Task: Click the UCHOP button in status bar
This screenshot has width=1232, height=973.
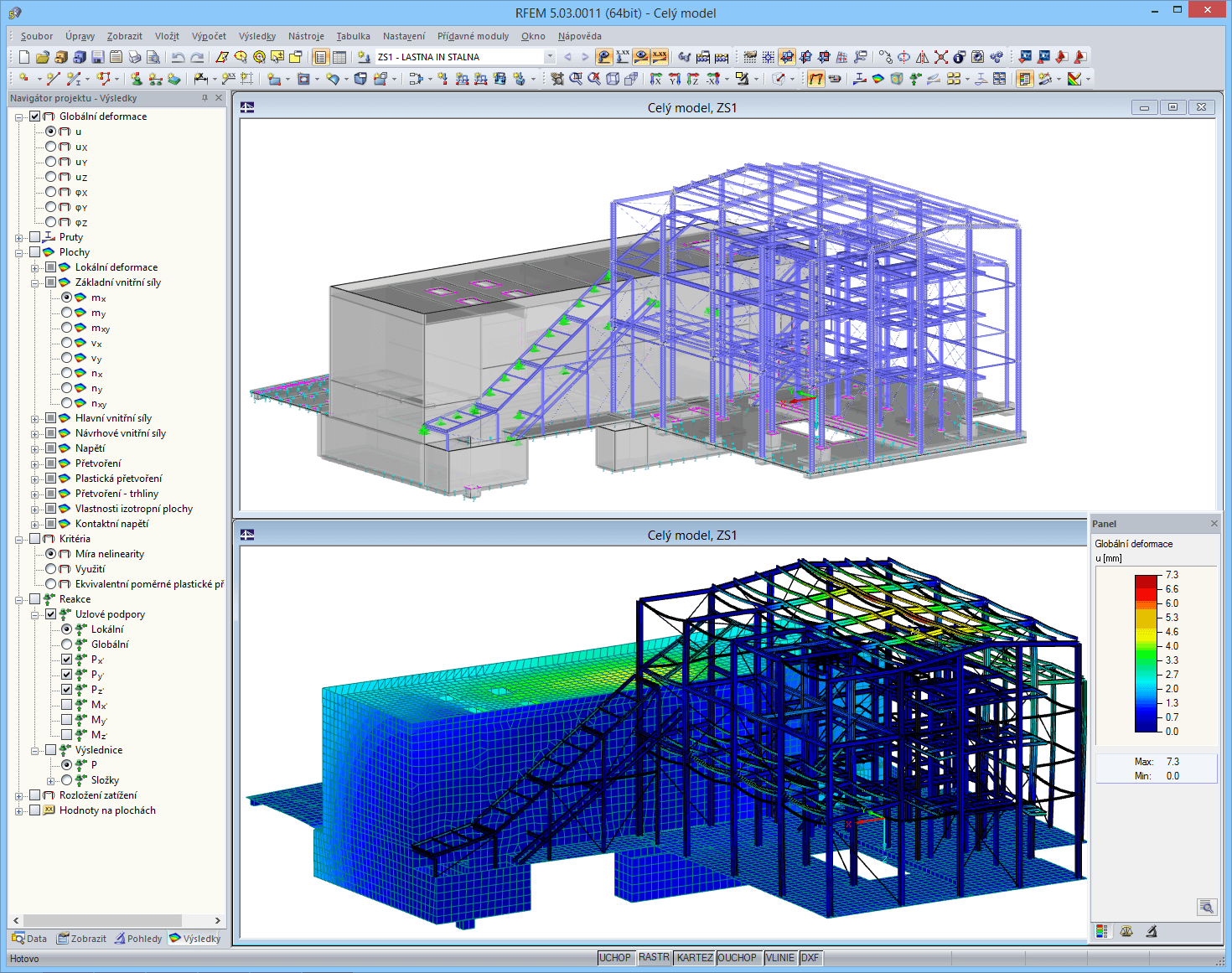Action: point(616,957)
